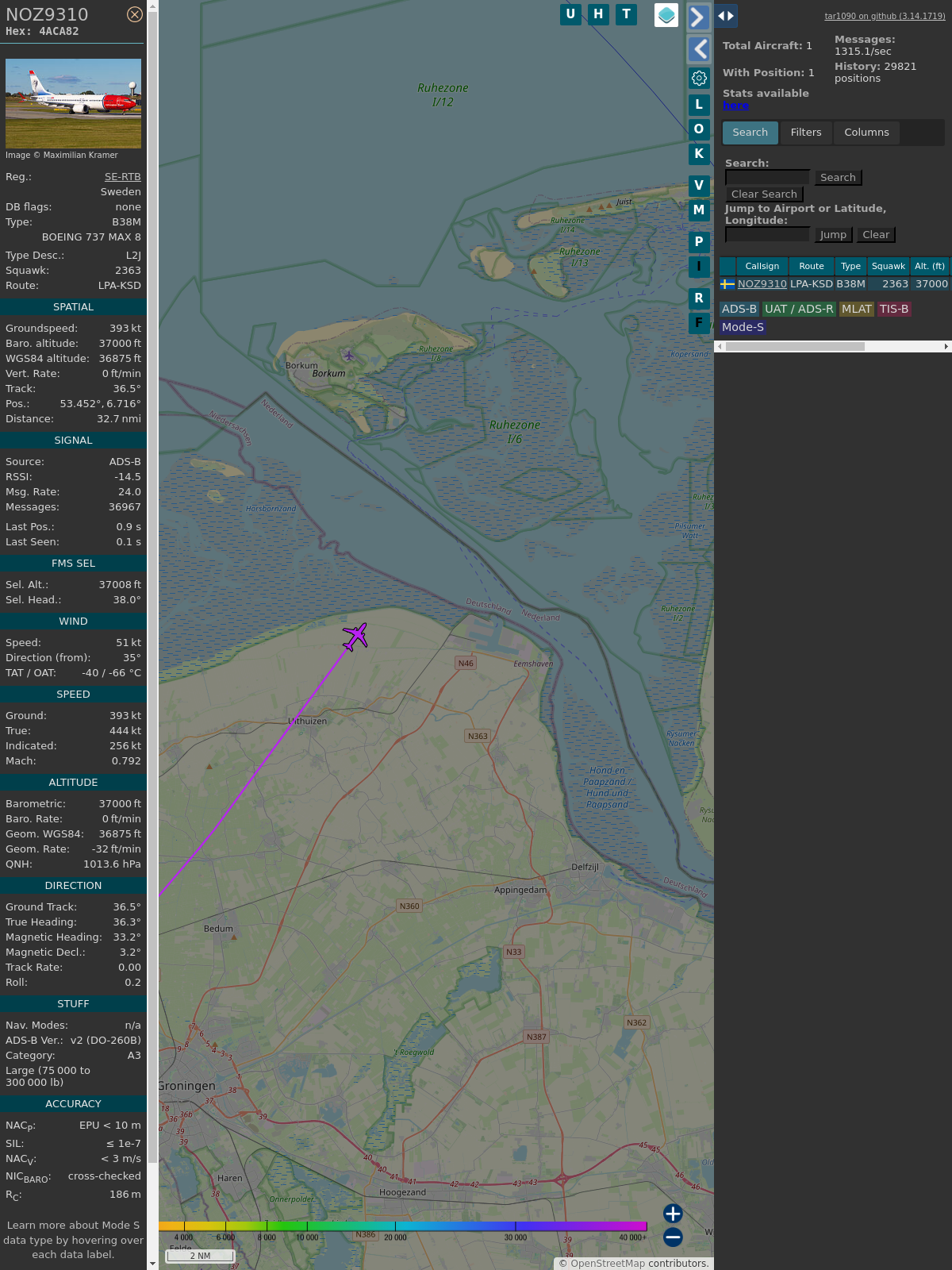
Task: Toggle the T map button
Action: click(626, 14)
